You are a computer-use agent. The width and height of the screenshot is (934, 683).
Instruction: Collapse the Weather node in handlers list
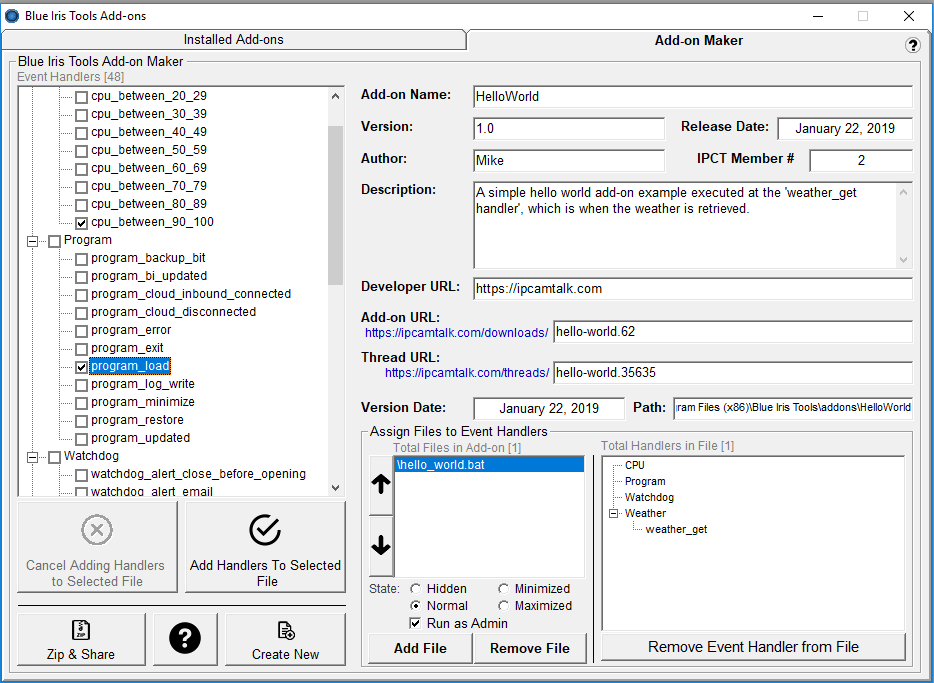coord(614,513)
